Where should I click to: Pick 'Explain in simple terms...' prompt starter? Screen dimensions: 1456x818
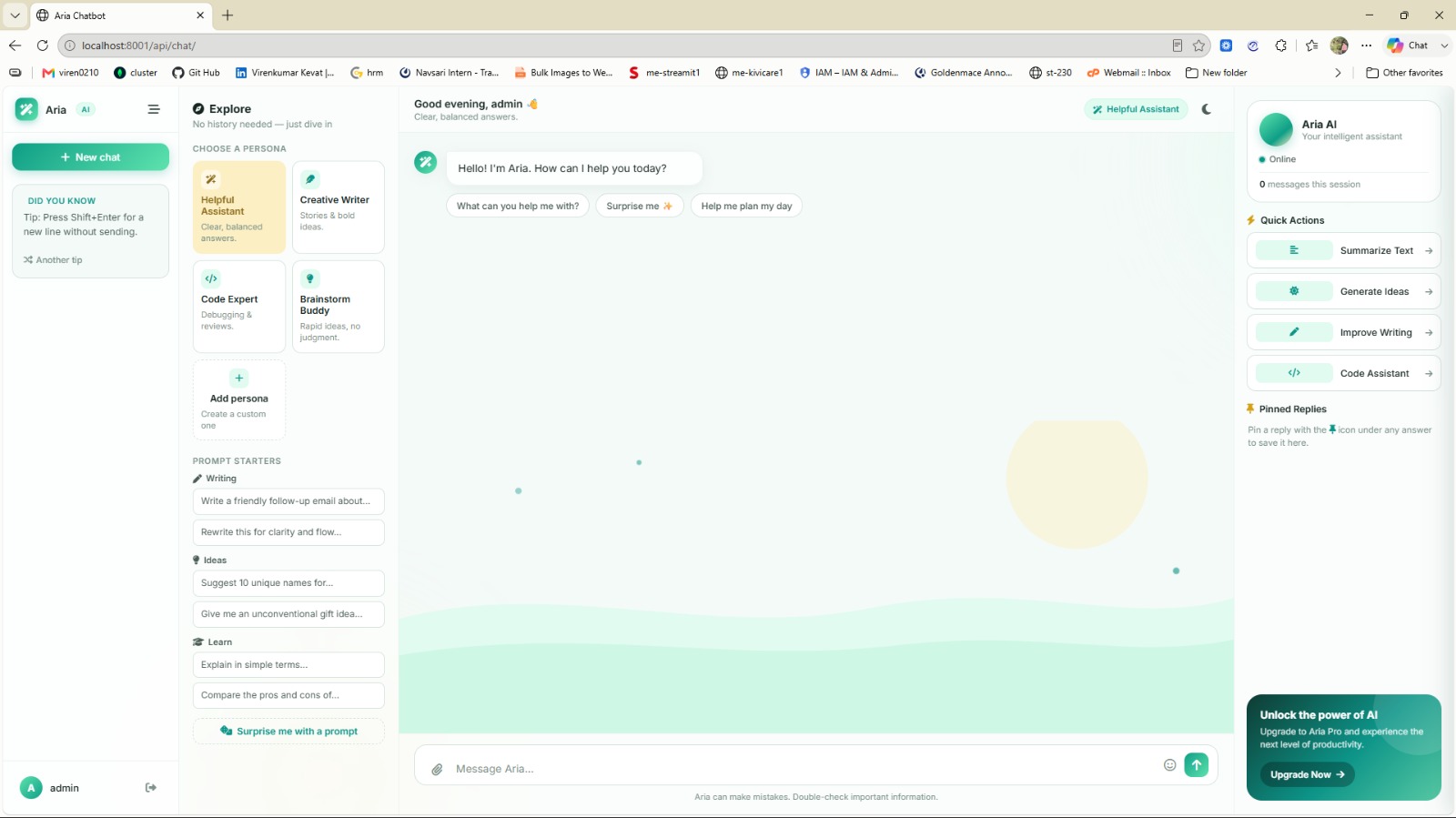(x=288, y=665)
